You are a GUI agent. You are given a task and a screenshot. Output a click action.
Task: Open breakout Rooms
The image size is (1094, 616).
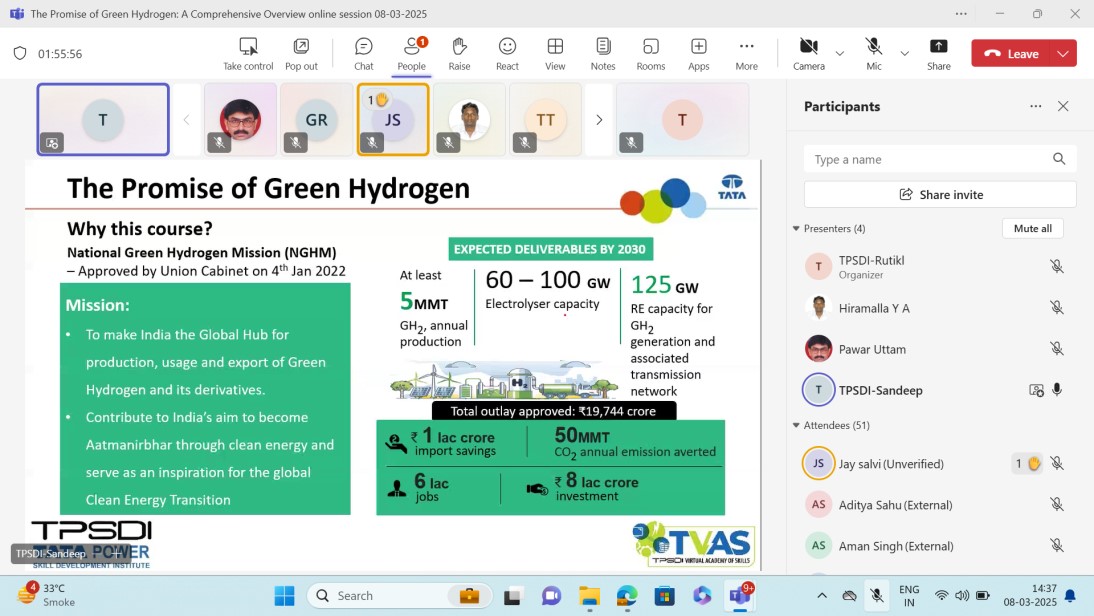tap(651, 54)
